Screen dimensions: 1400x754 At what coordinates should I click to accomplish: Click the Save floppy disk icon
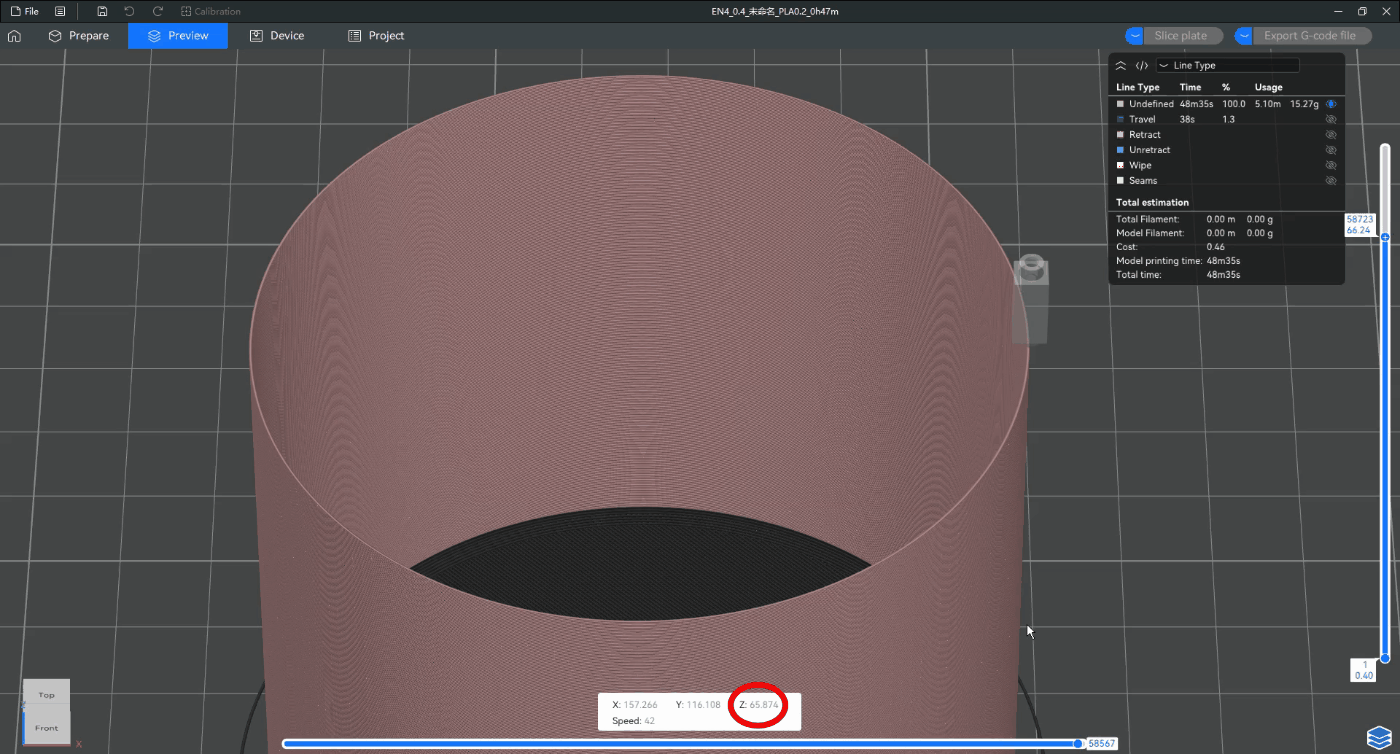click(x=102, y=11)
